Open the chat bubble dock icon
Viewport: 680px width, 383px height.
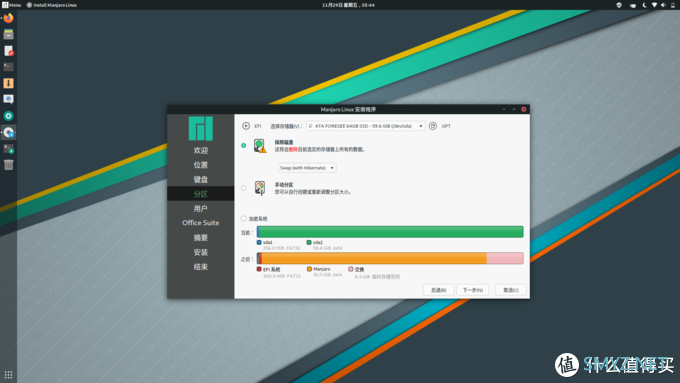[8, 99]
